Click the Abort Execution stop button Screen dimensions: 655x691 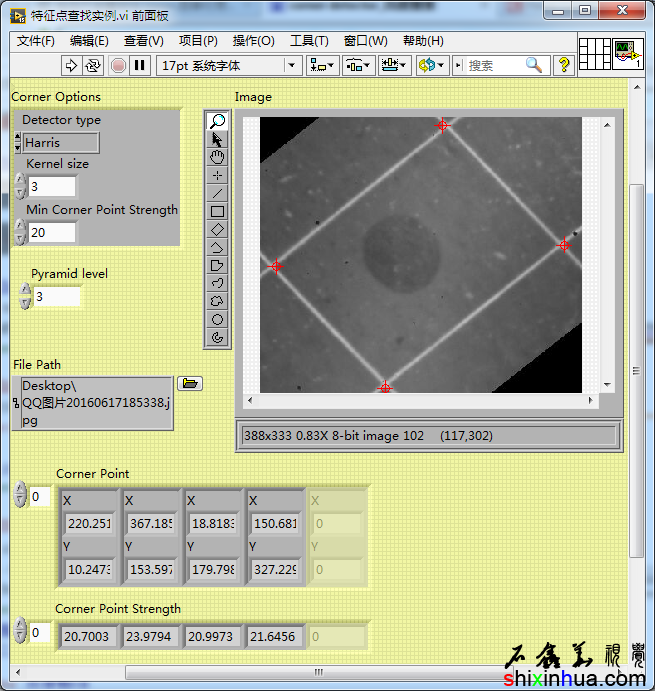[118, 65]
